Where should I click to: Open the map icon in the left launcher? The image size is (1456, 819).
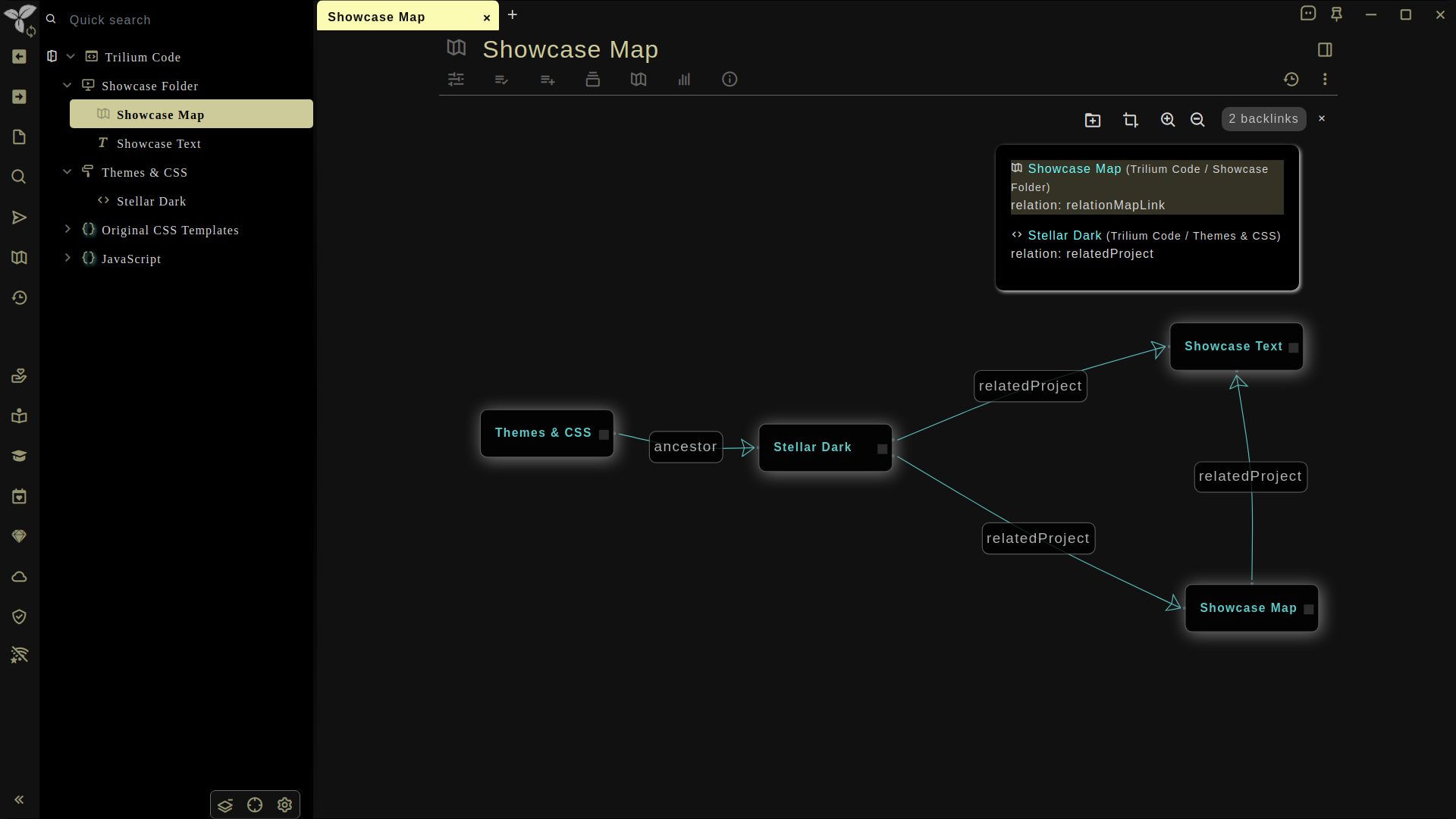point(20,258)
